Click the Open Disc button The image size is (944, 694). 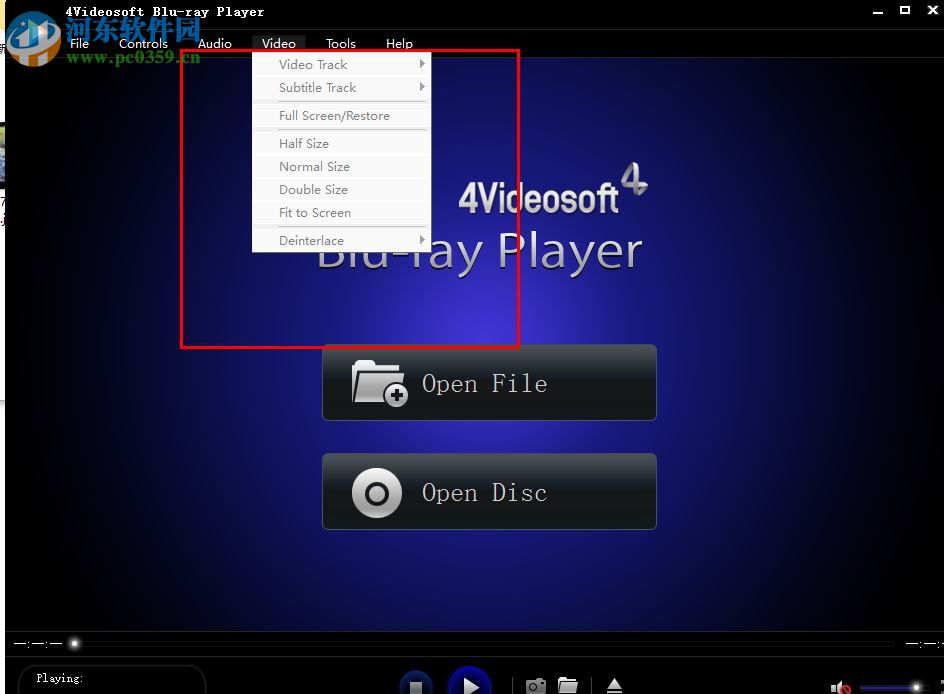pyautogui.click(x=489, y=491)
